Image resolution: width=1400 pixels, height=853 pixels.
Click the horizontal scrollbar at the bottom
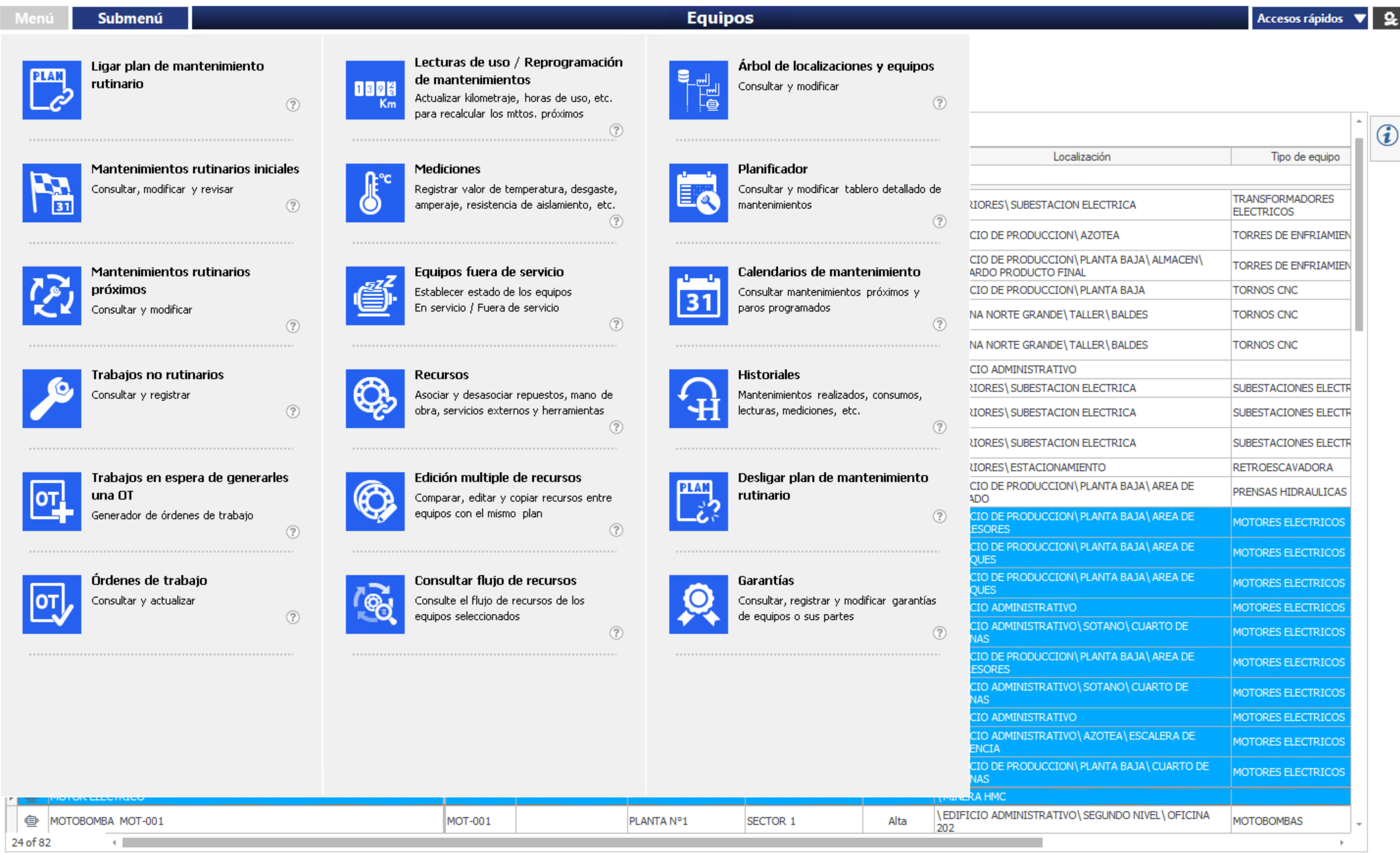tap(581, 843)
